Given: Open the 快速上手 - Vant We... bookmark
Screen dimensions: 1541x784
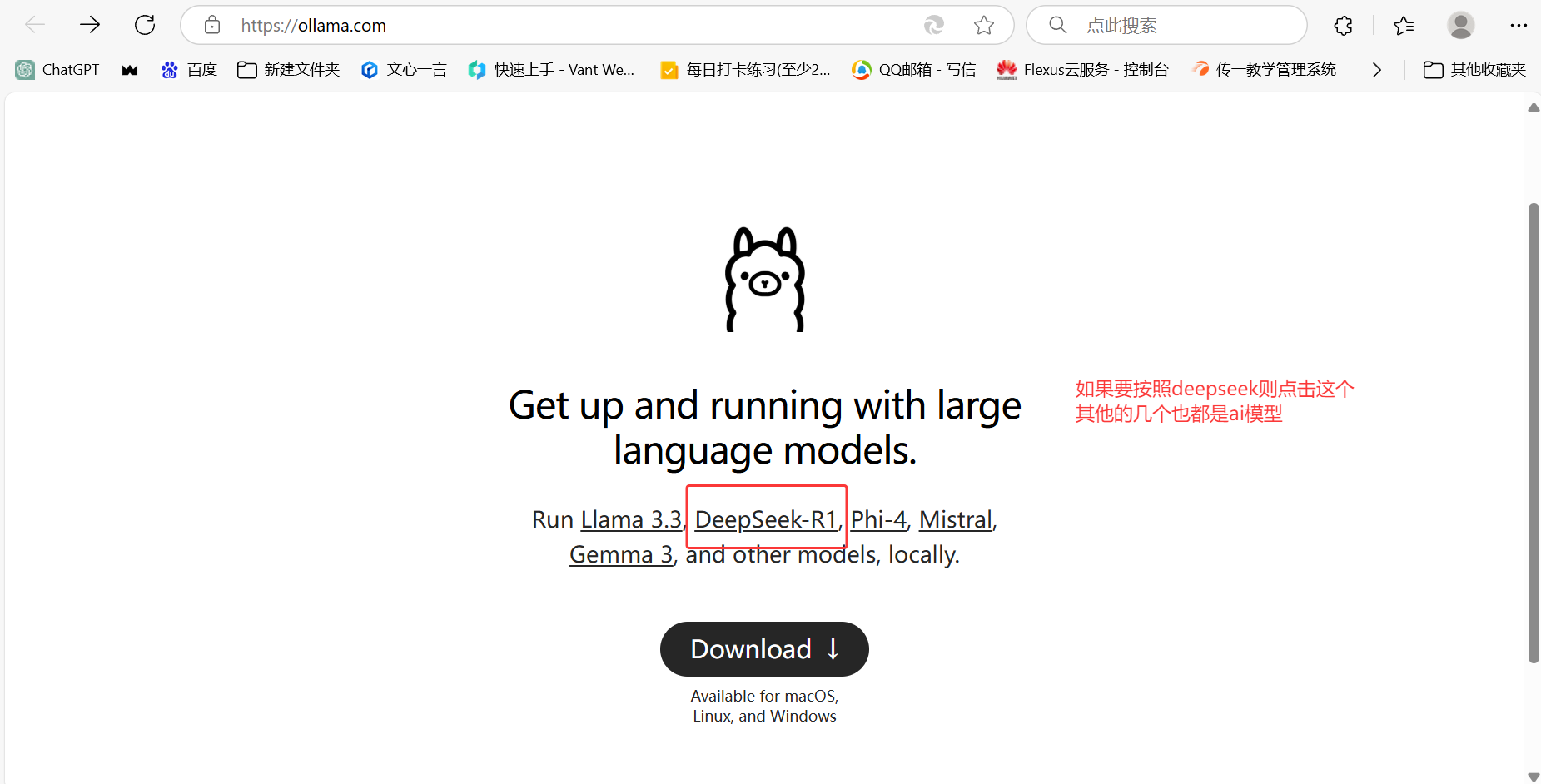Looking at the screenshot, I should (551, 70).
